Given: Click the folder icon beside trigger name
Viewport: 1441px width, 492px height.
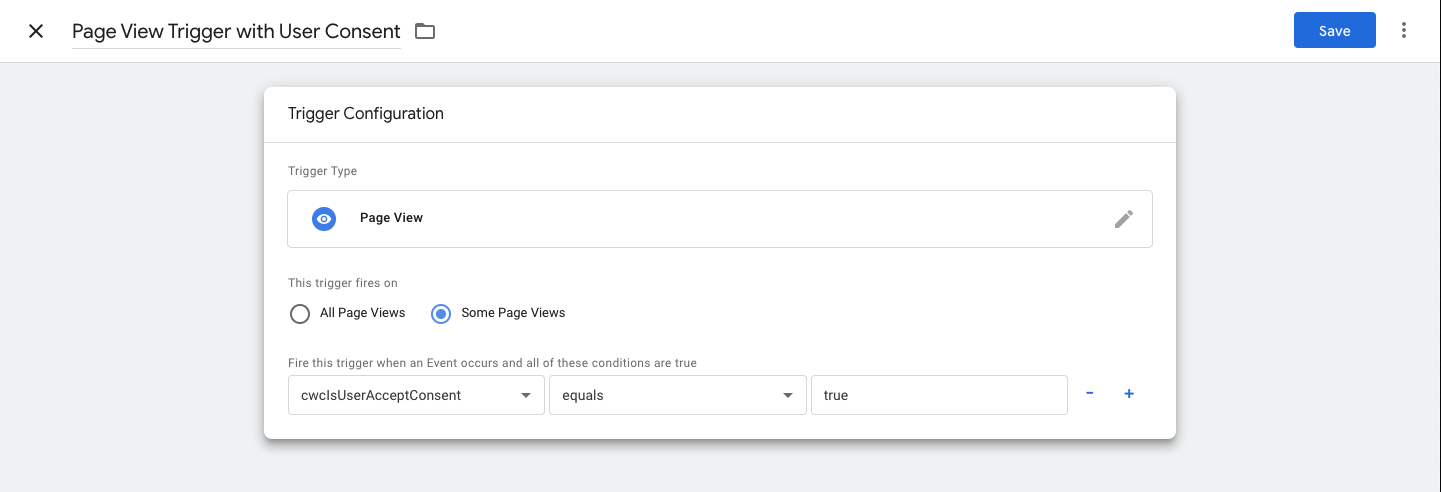Looking at the screenshot, I should click(x=425, y=31).
